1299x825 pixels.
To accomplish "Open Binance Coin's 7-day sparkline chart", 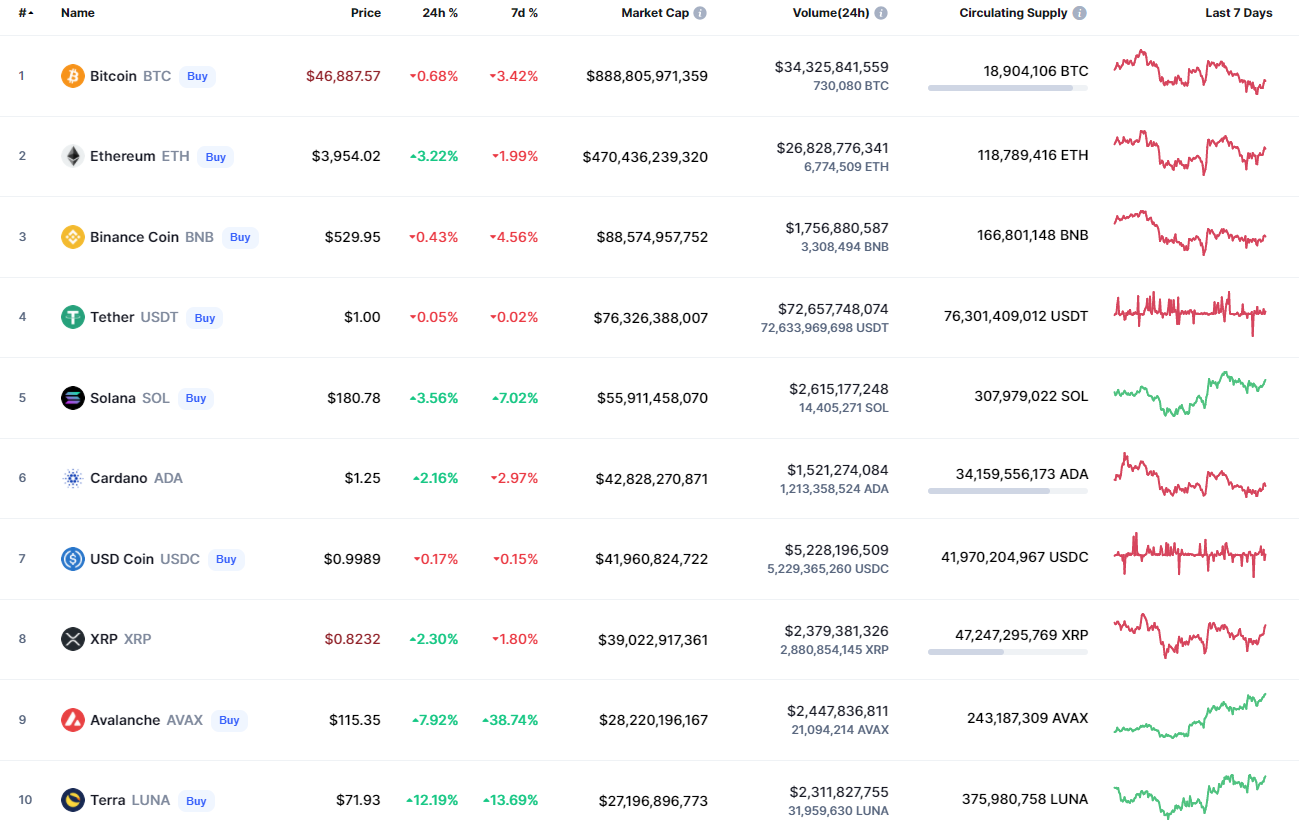I will coord(1190,233).
